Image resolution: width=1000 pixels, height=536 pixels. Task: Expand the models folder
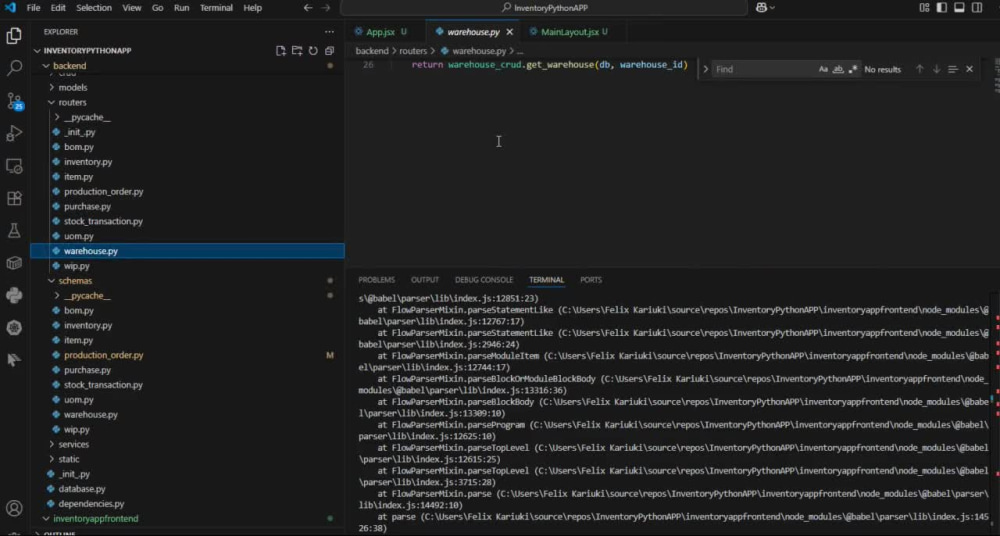pos(73,87)
